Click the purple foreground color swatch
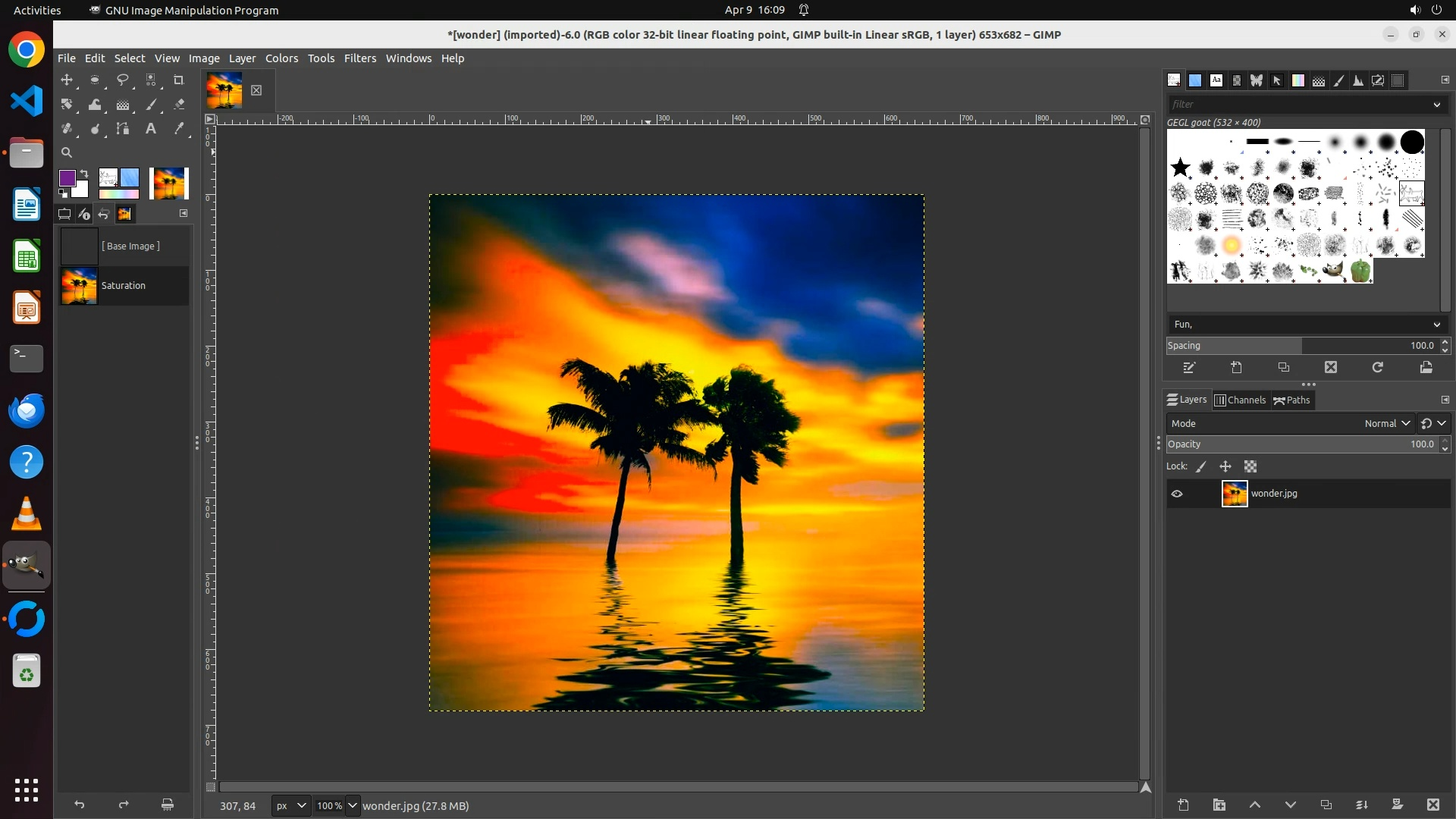The image size is (1456, 819). [x=67, y=177]
